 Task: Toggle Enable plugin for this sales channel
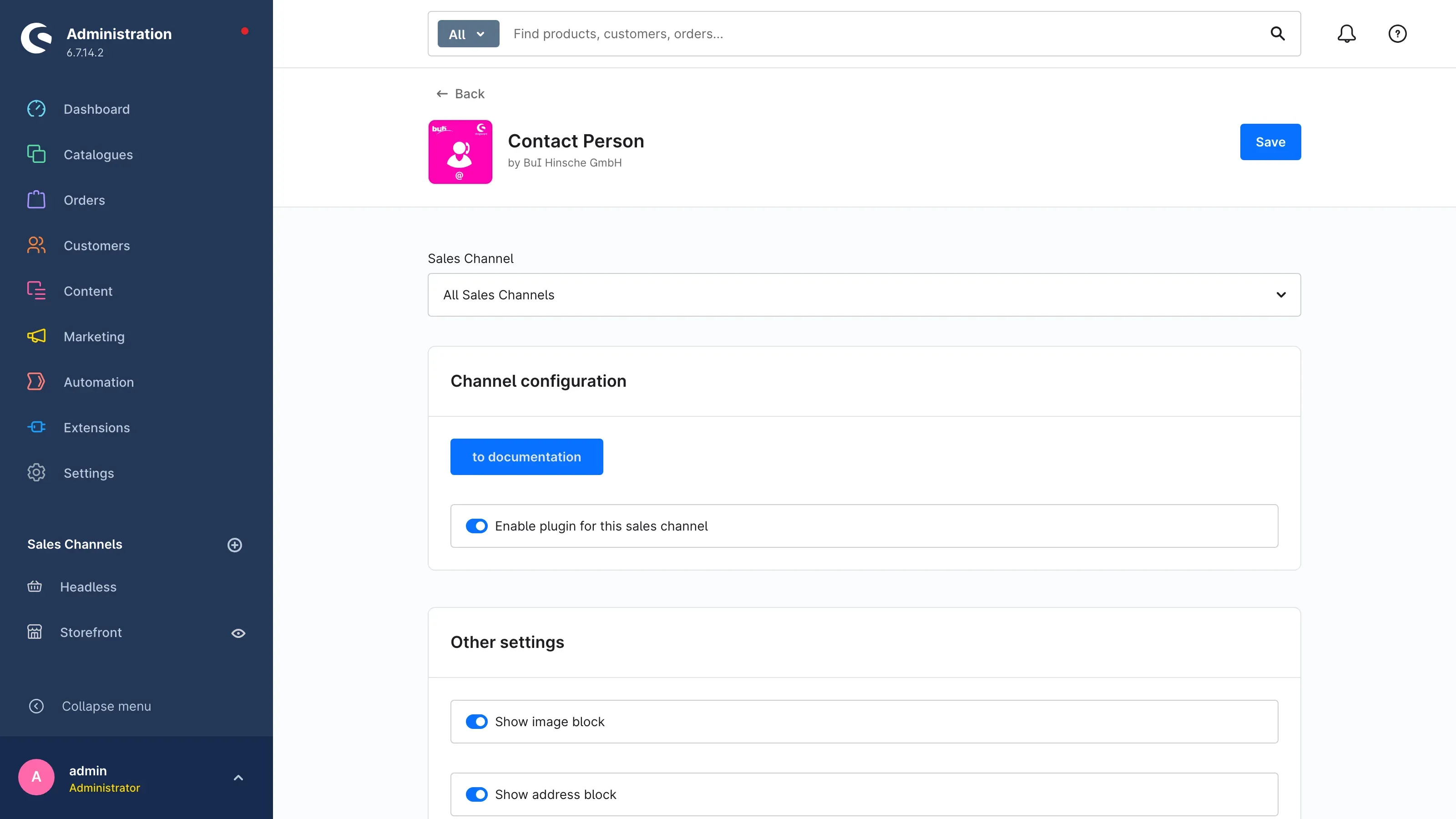click(x=476, y=526)
